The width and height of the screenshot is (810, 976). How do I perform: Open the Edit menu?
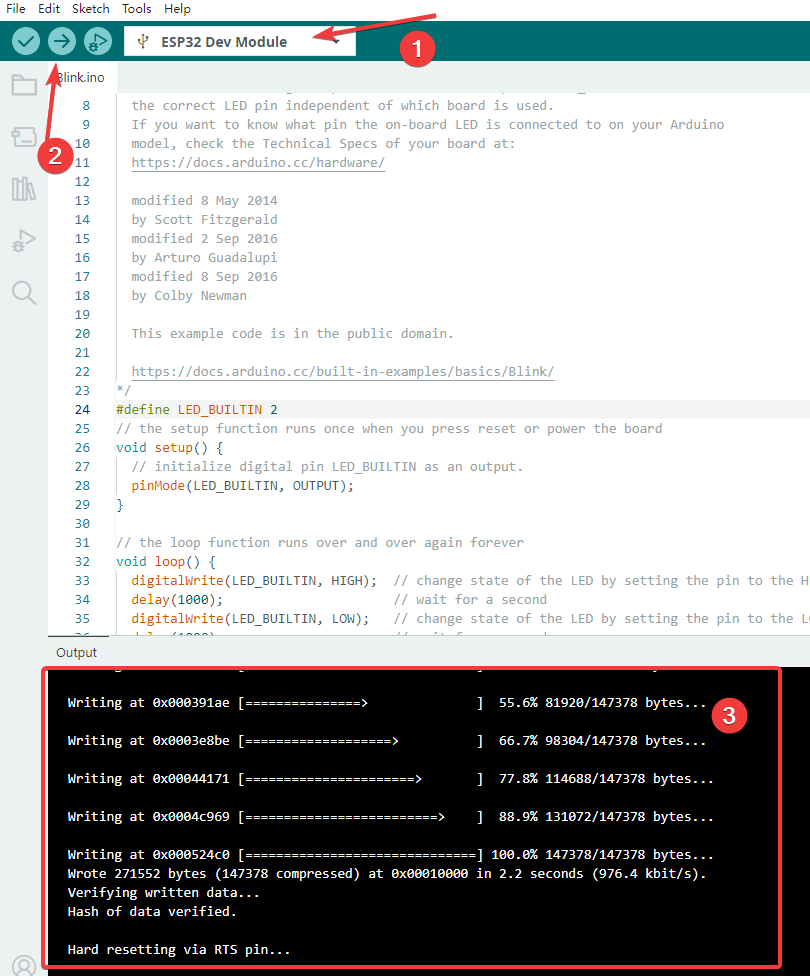click(x=49, y=9)
